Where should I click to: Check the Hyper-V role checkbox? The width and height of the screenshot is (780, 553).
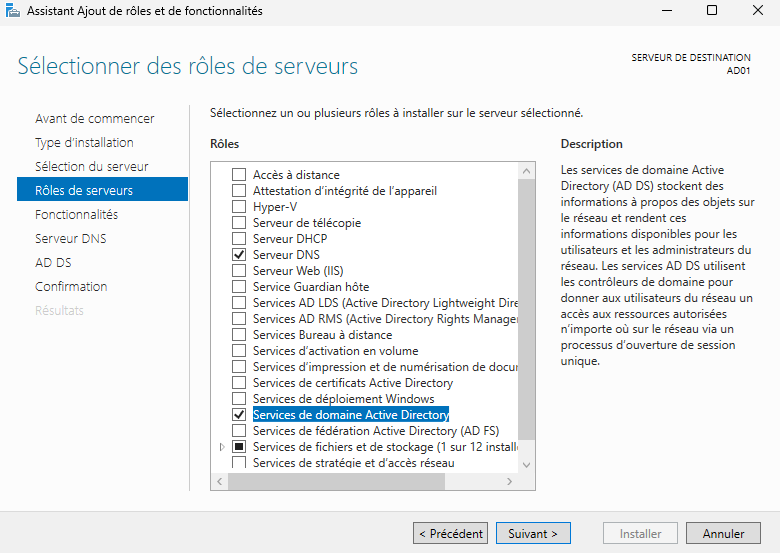238,207
